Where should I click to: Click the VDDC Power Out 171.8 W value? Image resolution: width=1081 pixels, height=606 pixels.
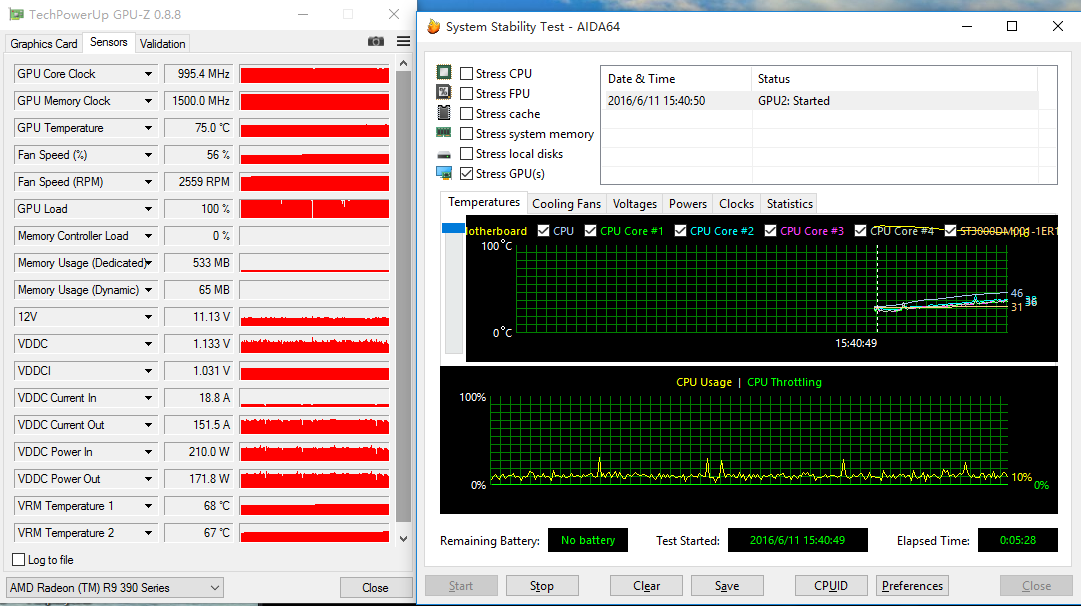[x=197, y=478]
